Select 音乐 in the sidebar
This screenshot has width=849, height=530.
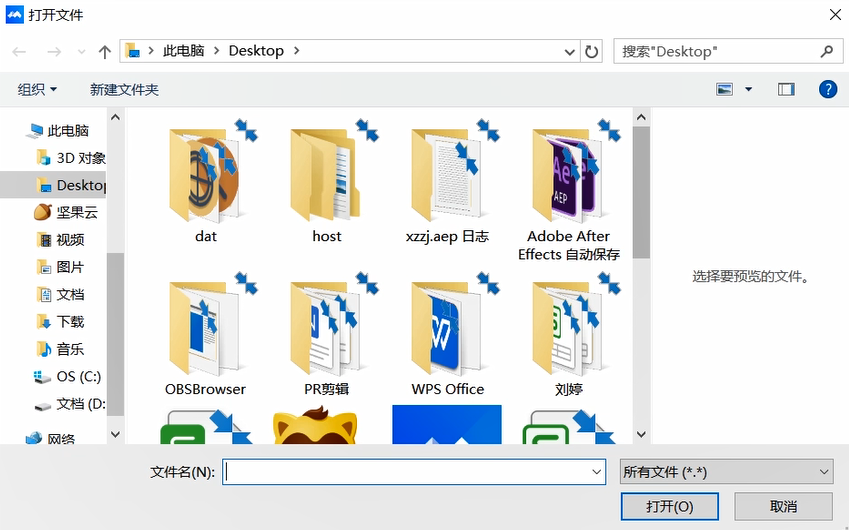(61, 349)
